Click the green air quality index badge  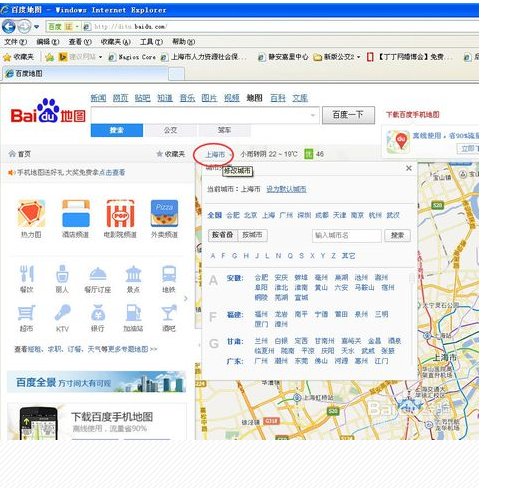[x=309, y=154]
